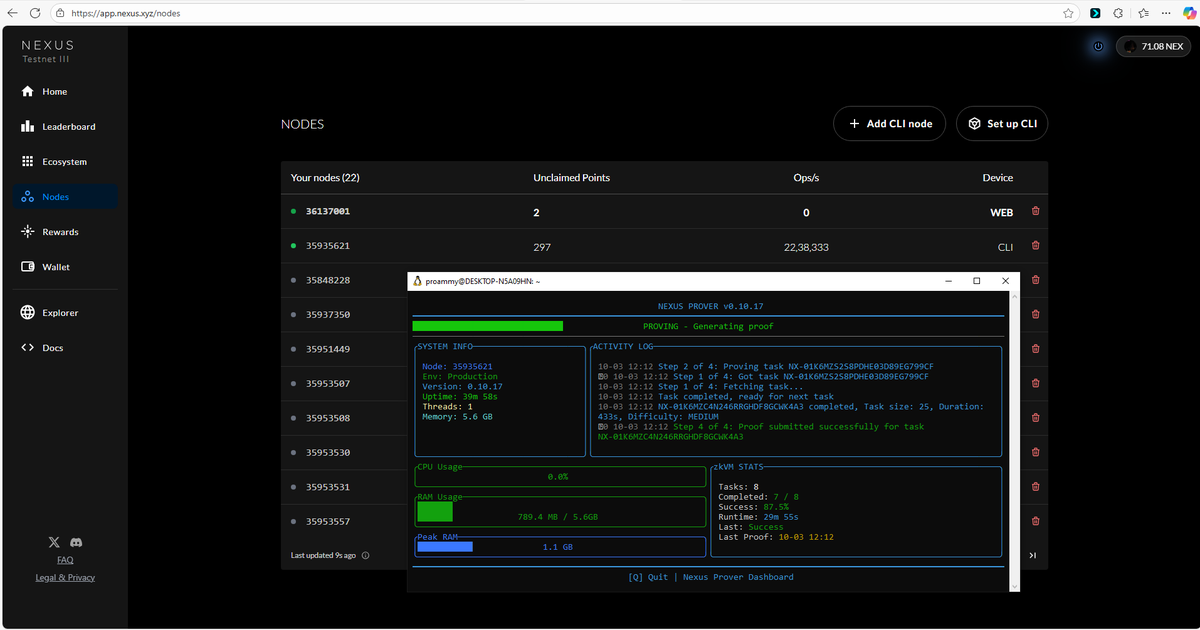Open Rewards in the sidebar
1200x630 pixels.
point(50,232)
